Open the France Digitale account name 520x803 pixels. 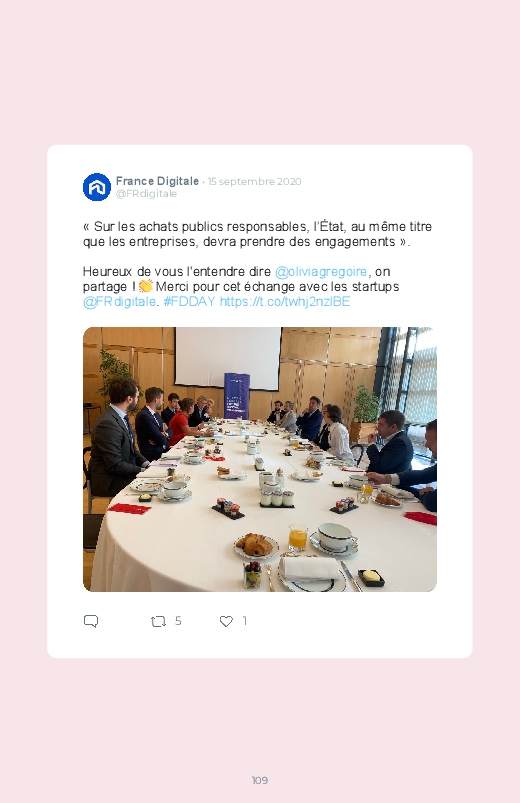157,181
